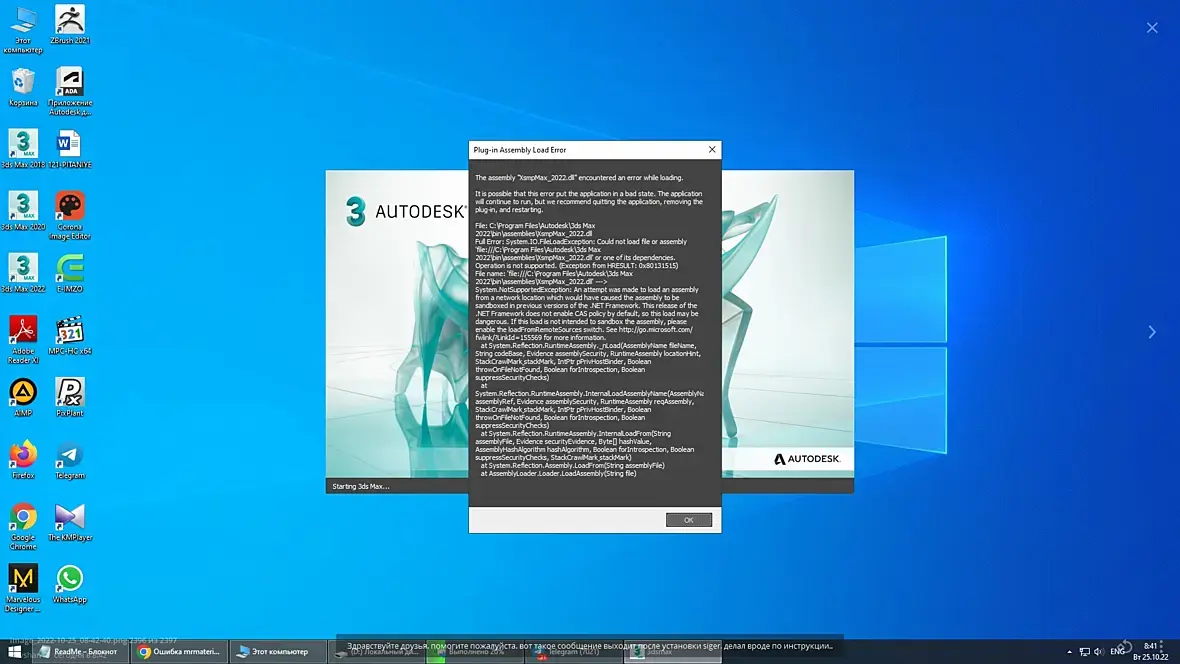Viewport: 1180px width, 664px height.
Task: Select The KMPlayer desktop shortcut
Action: 70,522
